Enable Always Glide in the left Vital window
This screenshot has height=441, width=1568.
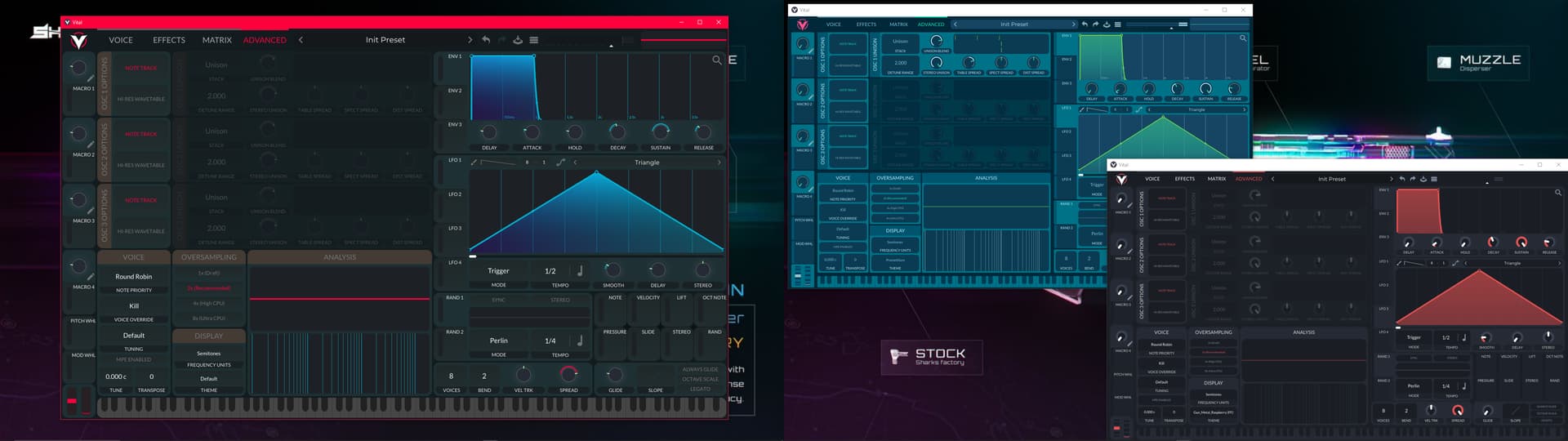pos(700,369)
